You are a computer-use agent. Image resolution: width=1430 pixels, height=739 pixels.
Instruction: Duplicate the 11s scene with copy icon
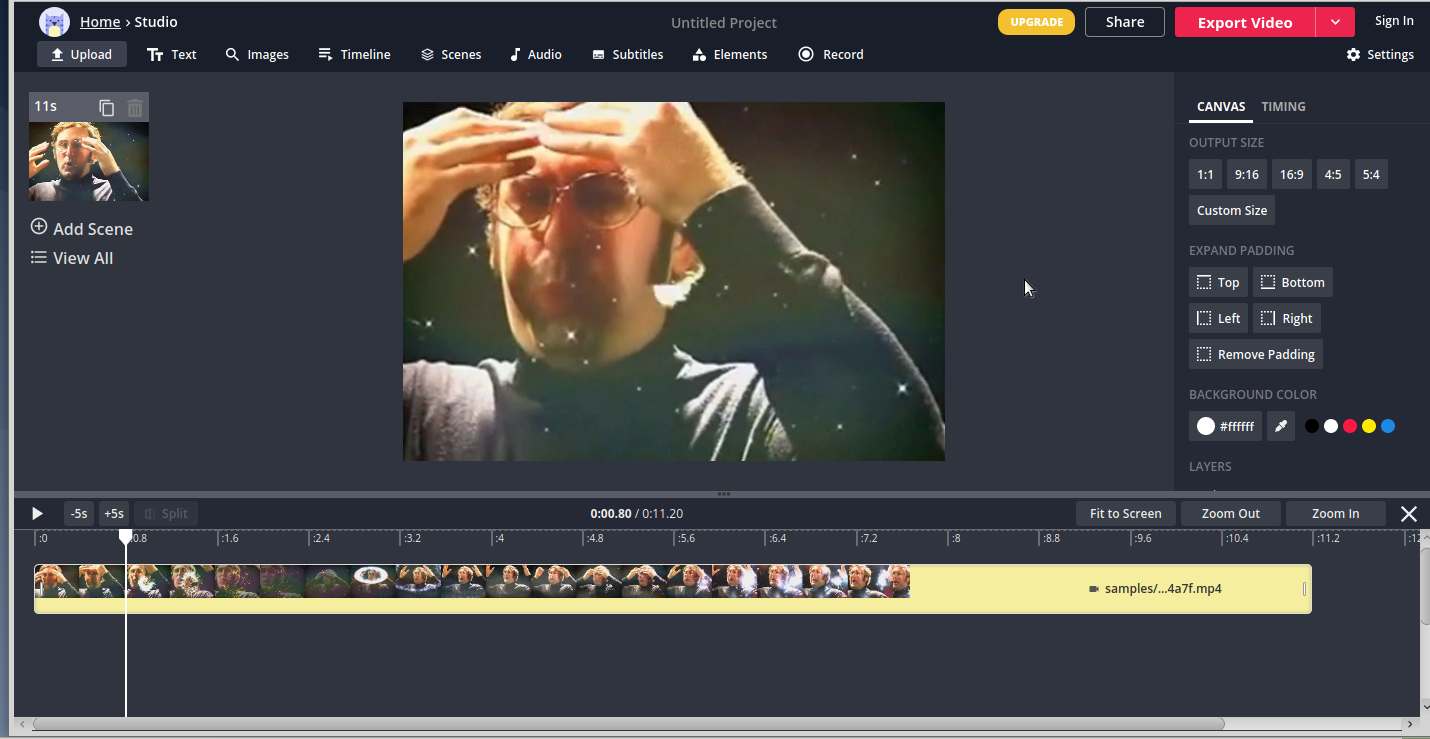click(x=107, y=107)
